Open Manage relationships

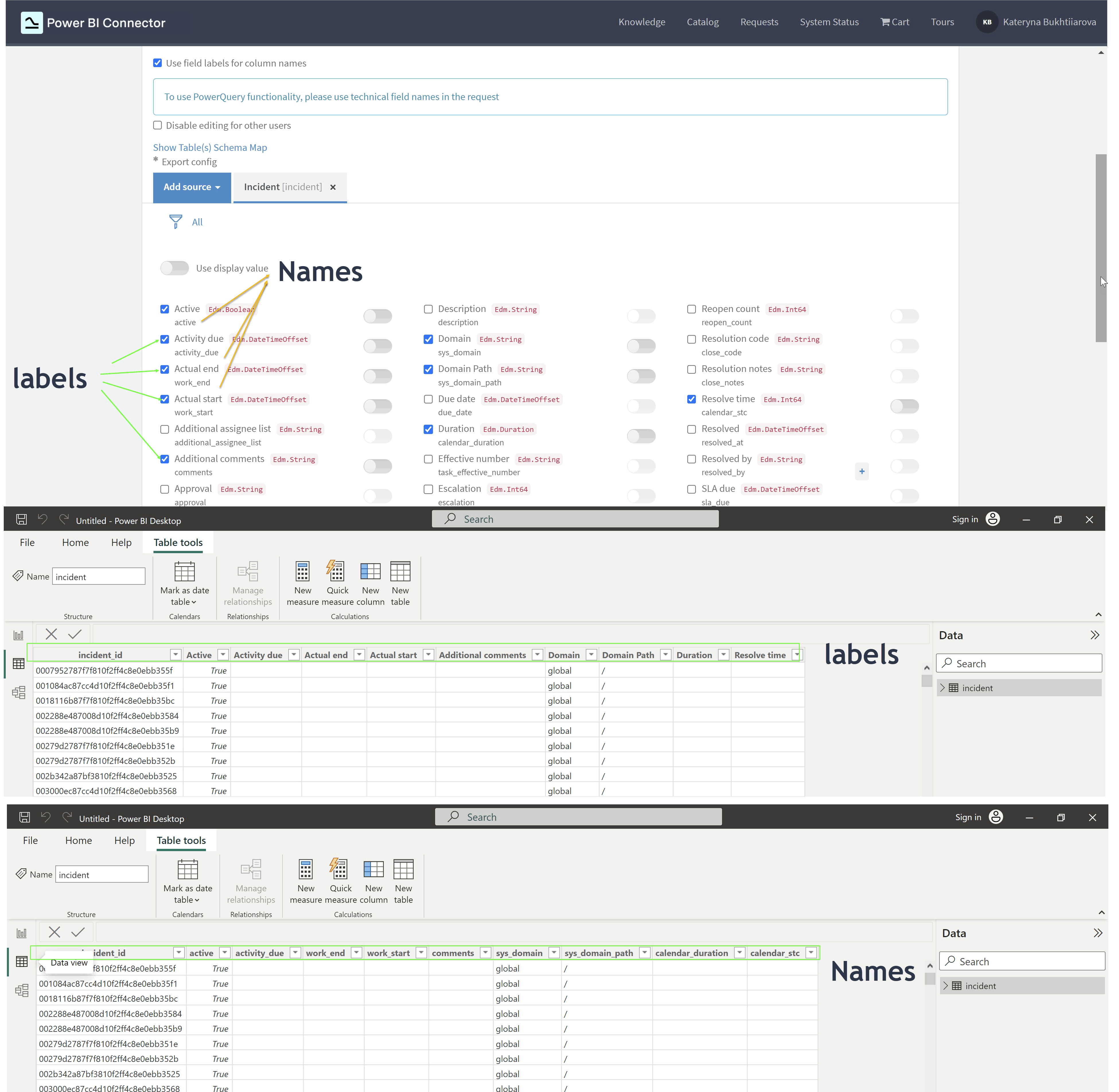[247, 581]
